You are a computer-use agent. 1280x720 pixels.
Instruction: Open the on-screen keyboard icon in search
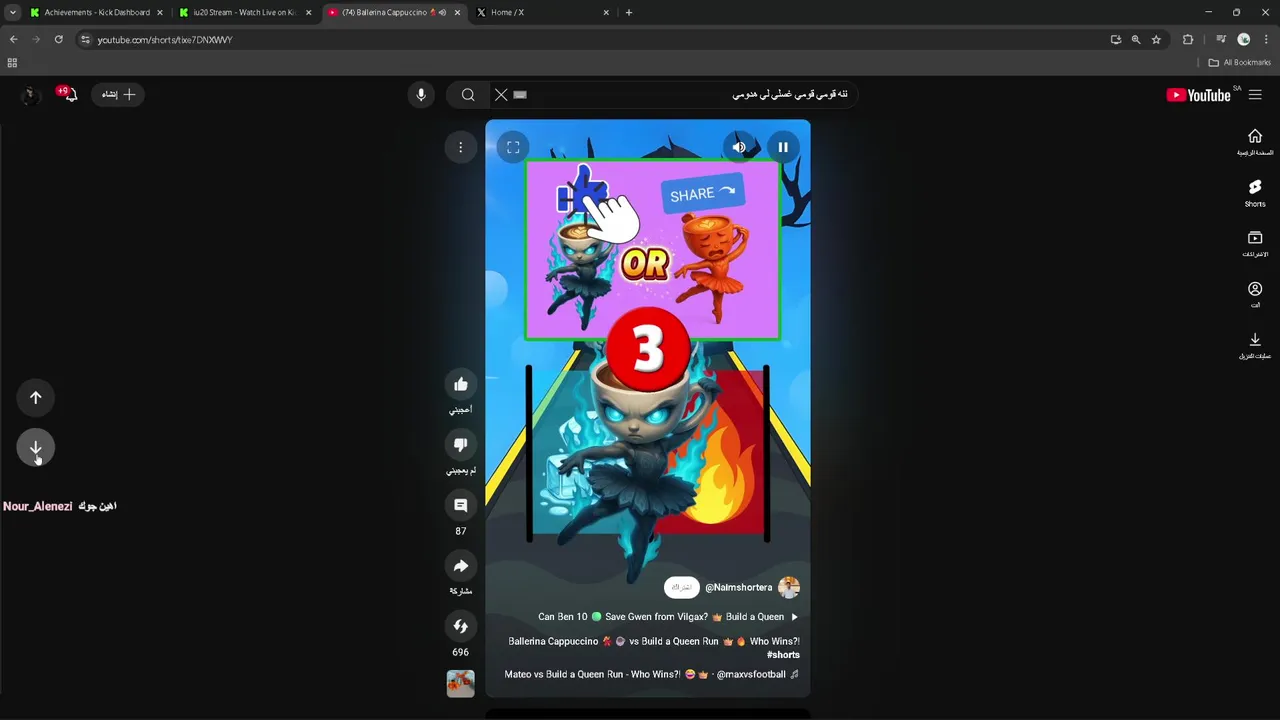[x=520, y=94]
